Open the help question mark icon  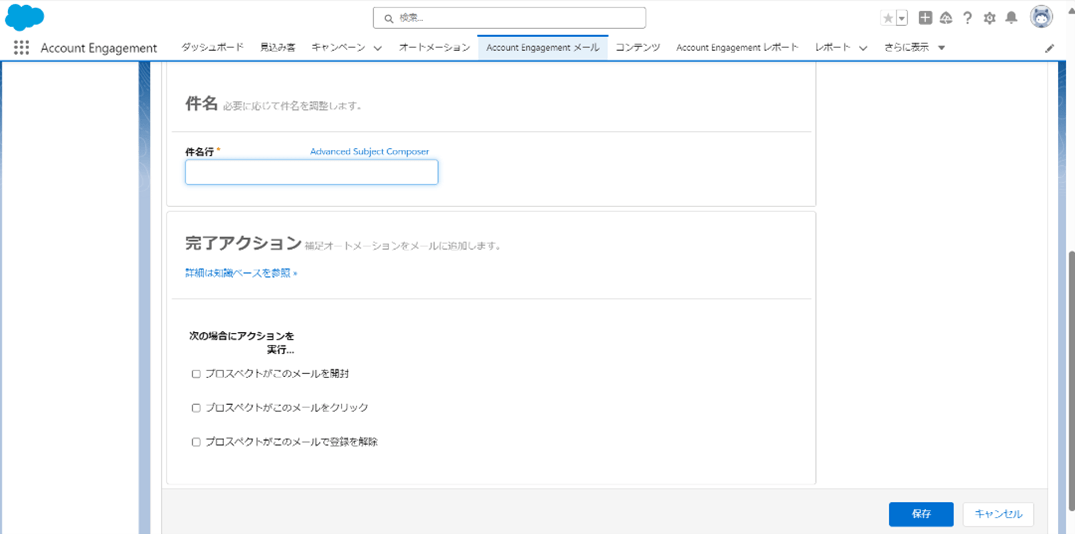(x=967, y=19)
